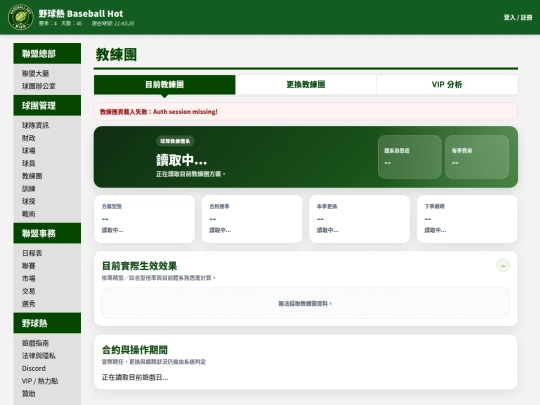Click the 聯盟總部 sidebar section header
540x405 pixels.
[x=47, y=54]
